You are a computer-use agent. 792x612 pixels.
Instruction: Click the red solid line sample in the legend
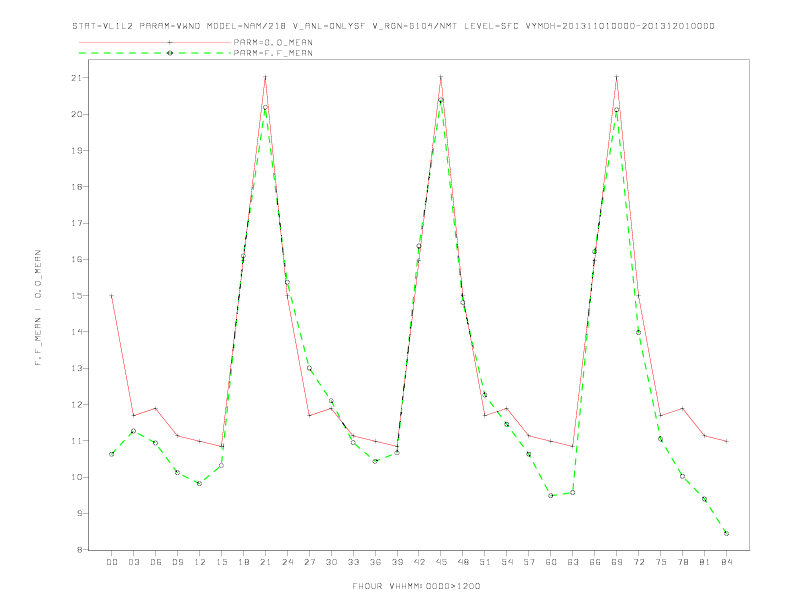point(155,42)
